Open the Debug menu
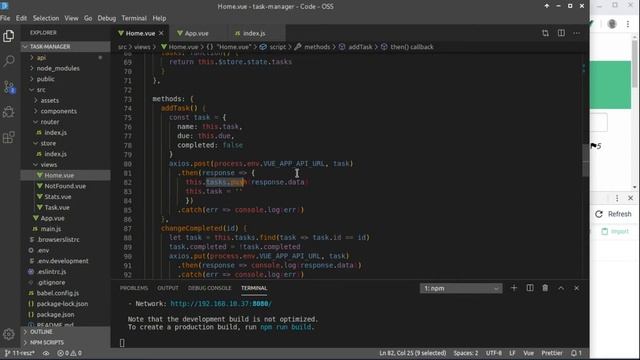640x360 pixels. tap(107, 18)
